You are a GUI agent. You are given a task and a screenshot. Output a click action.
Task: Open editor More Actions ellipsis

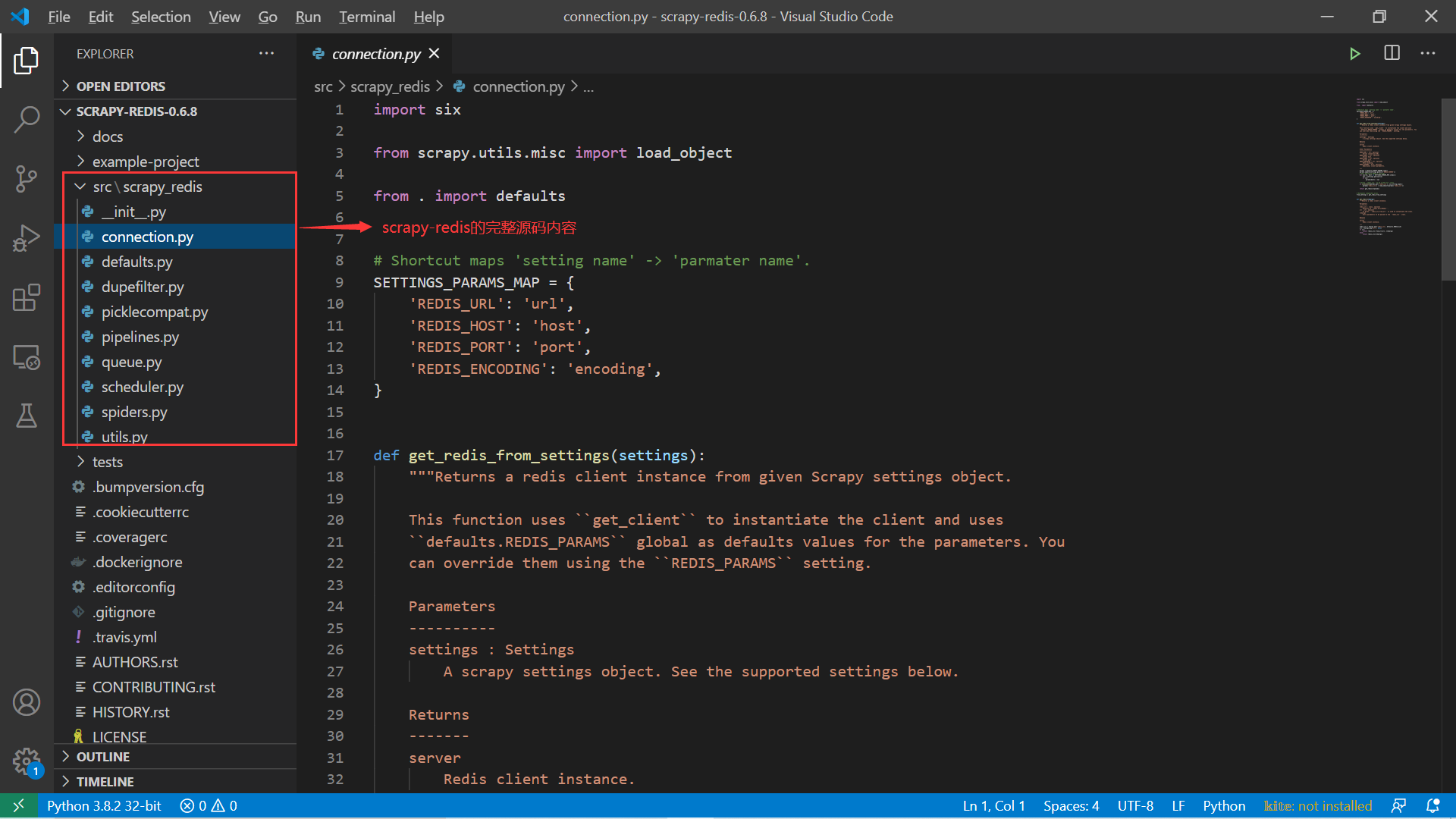[x=1428, y=53]
